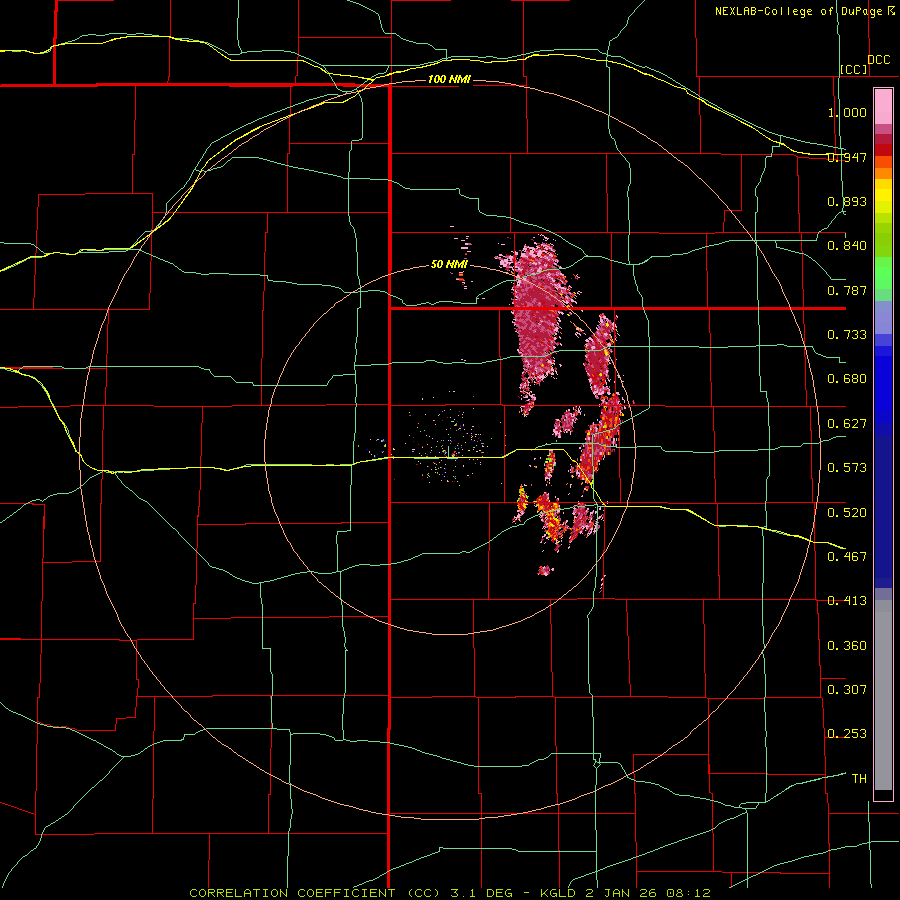Click the TH threshold label on the scale

tap(859, 779)
